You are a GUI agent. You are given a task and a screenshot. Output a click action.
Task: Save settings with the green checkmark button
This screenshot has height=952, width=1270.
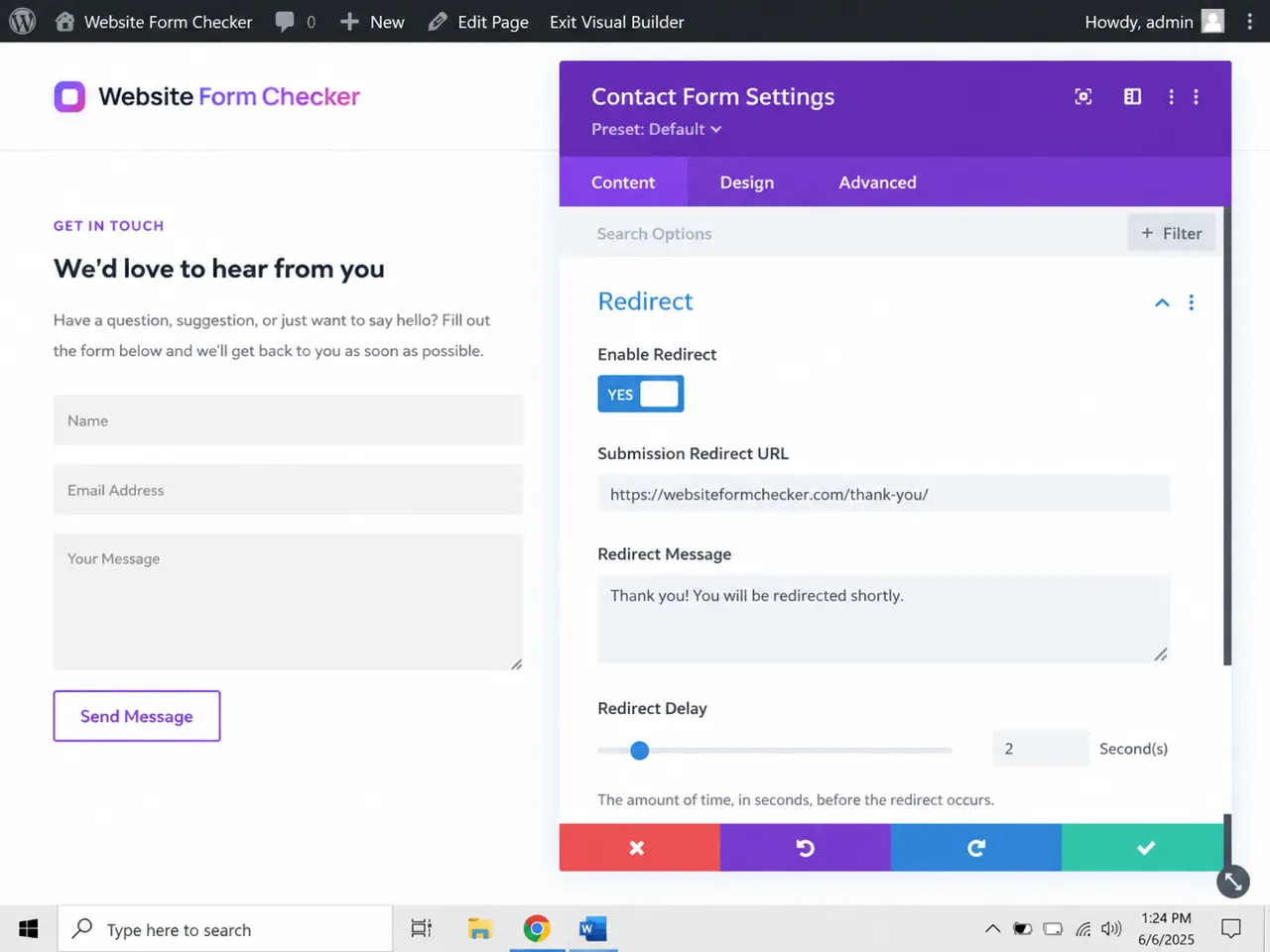tap(1143, 848)
